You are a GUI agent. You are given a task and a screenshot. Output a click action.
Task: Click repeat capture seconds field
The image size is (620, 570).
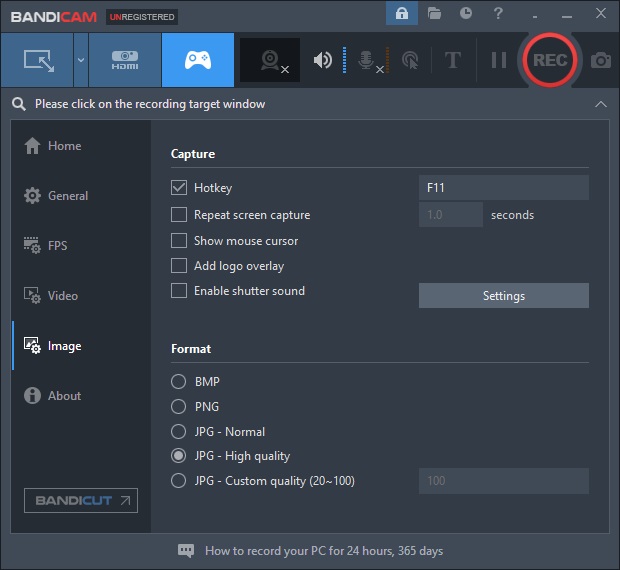[x=451, y=215]
